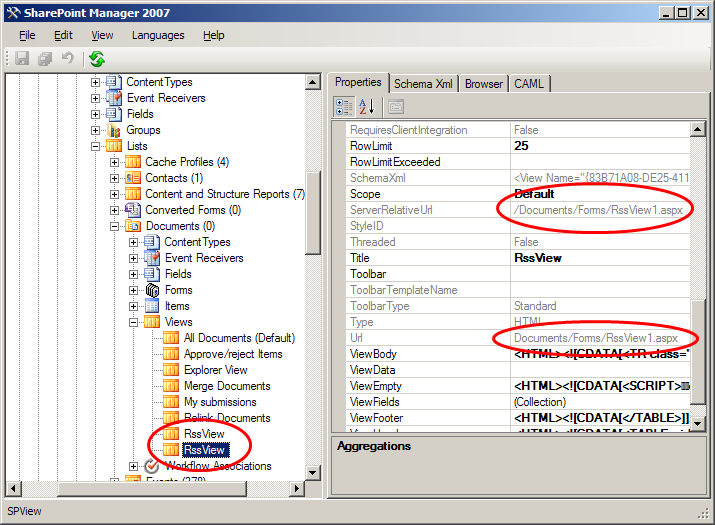Expand Content and Structure Reports list
715x525 pixels.
(114, 194)
